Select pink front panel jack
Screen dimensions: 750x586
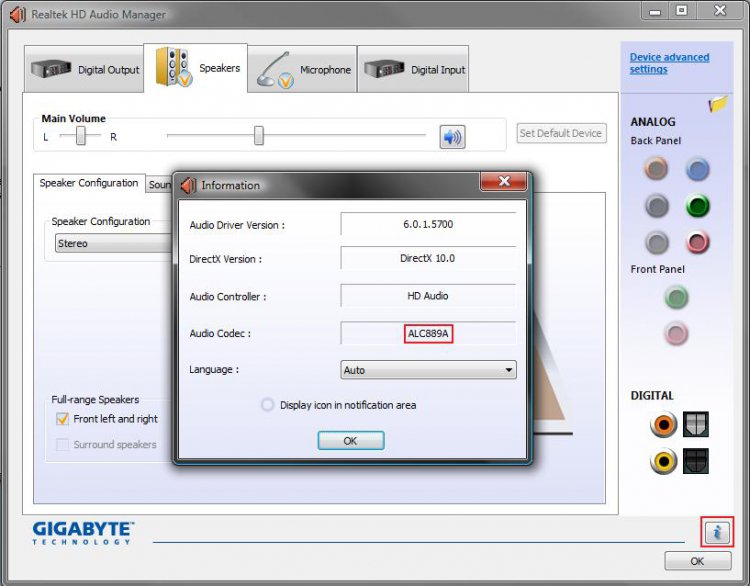click(x=676, y=333)
